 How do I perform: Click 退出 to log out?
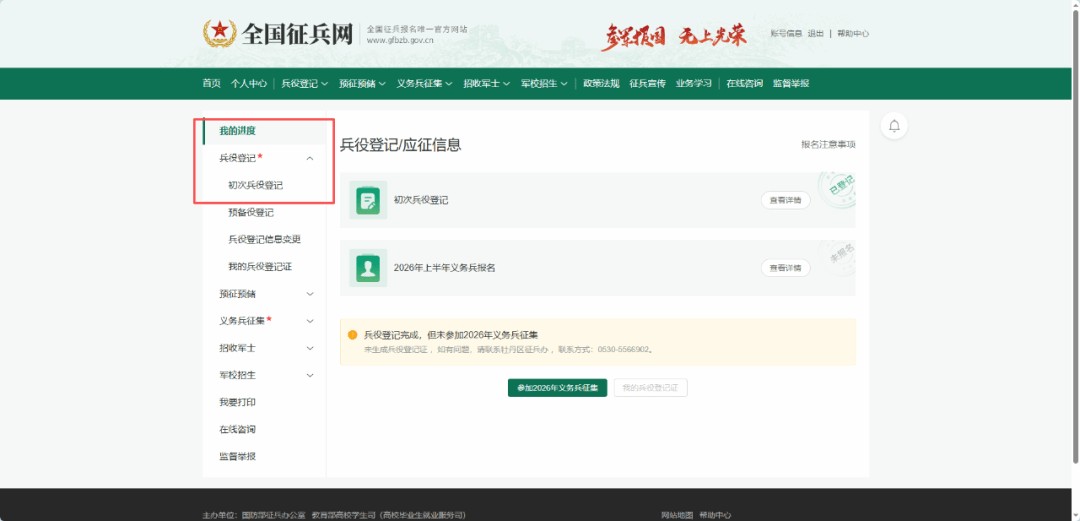816,34
